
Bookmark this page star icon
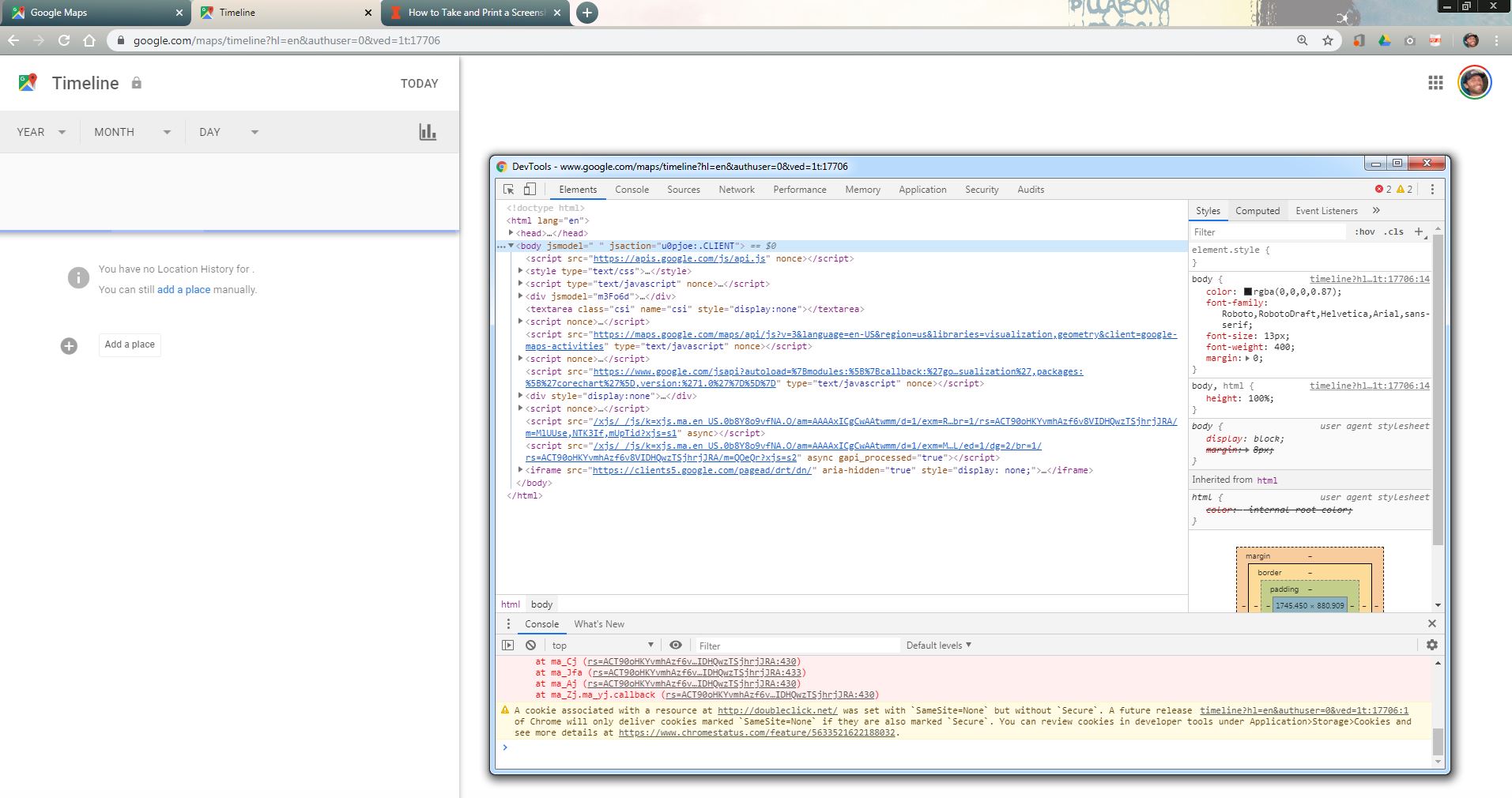coord(1328,40)
